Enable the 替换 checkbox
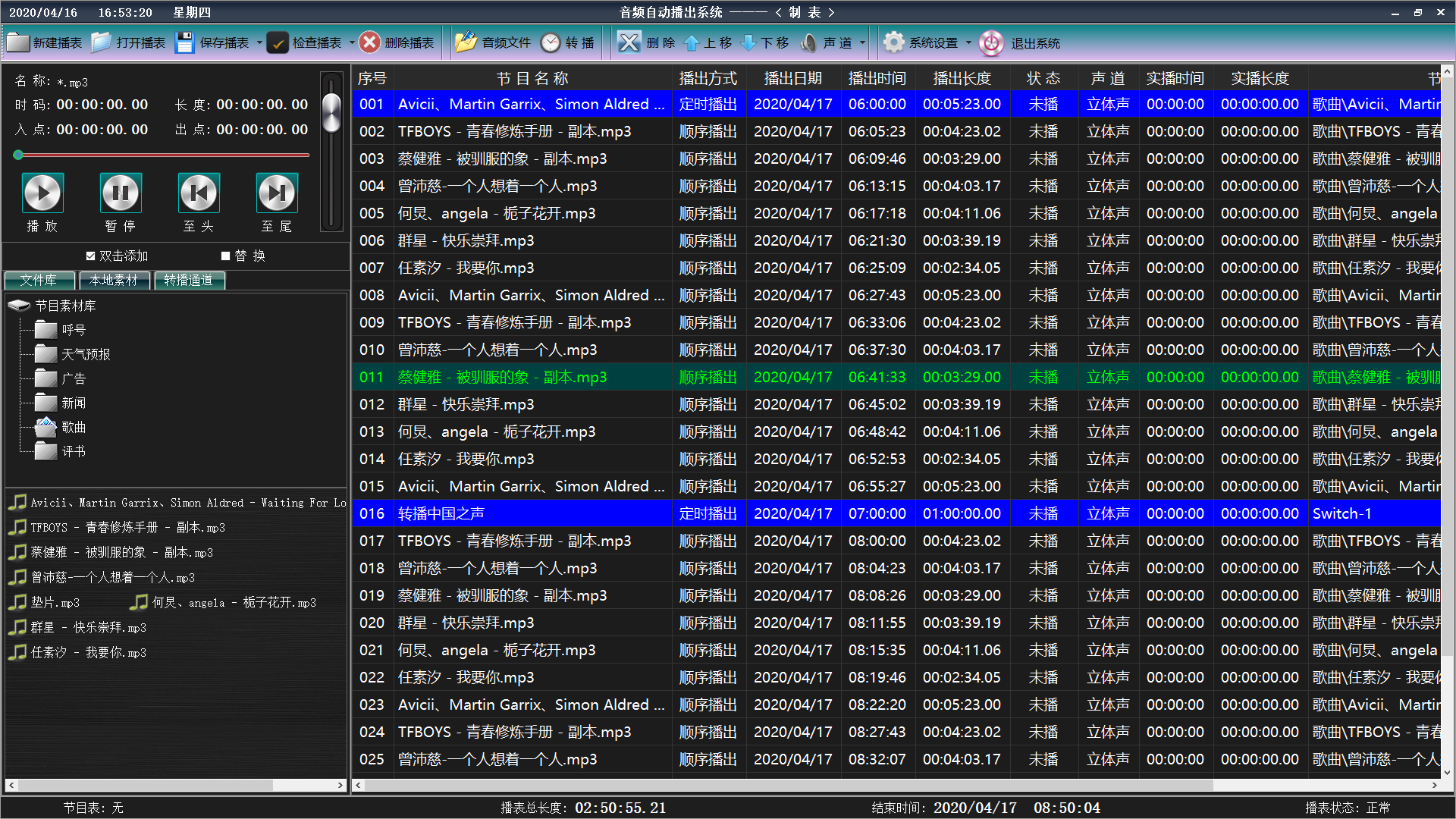The image size is (1456, 819). [x=225, y=256]
